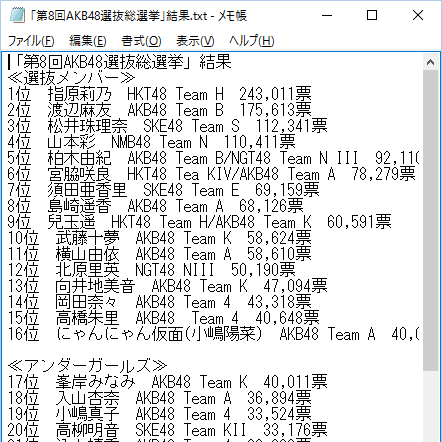Open the ファイル(F) menu

(x=31, y=41)
